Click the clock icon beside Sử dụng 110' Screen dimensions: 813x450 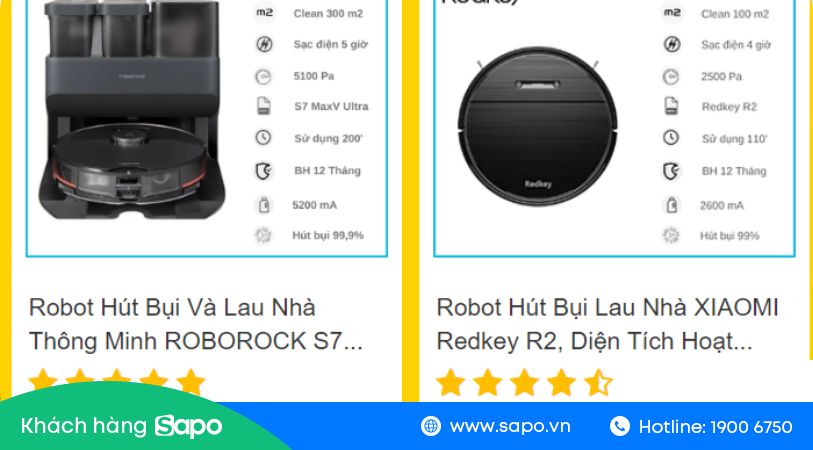[671, 138]
